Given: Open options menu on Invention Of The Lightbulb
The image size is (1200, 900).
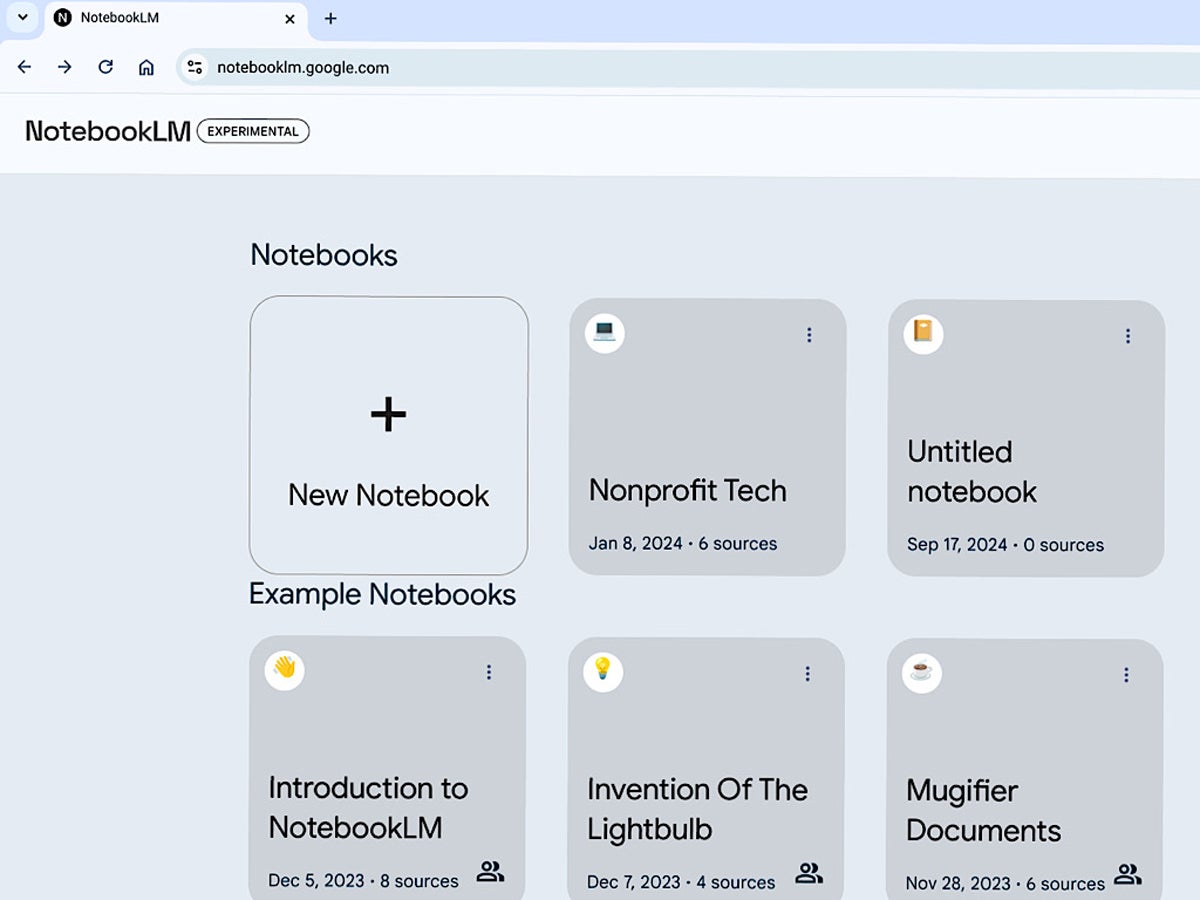Looking at the screenshot, I should 808,674.
